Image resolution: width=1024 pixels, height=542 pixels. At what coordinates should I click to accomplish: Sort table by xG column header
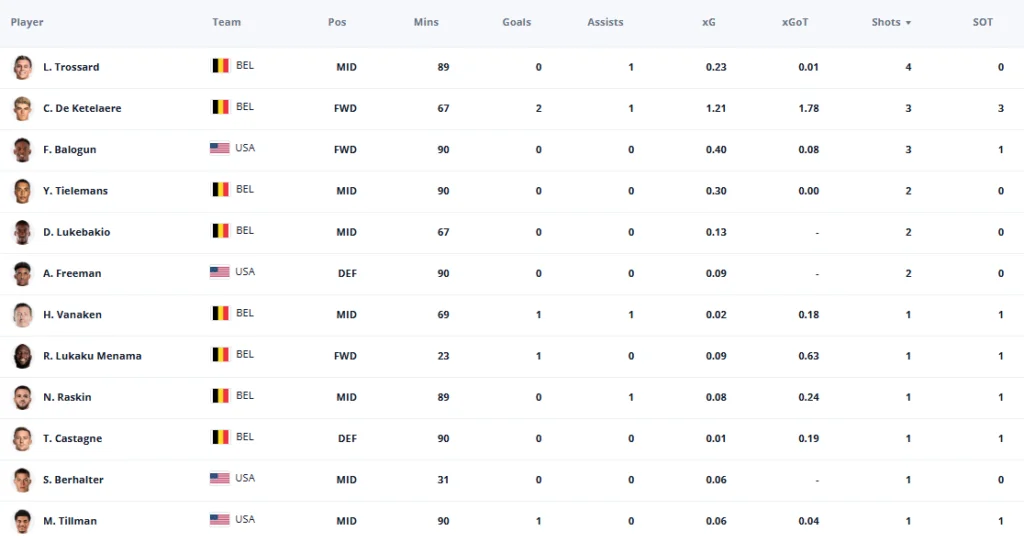click(x=709, y=22)
